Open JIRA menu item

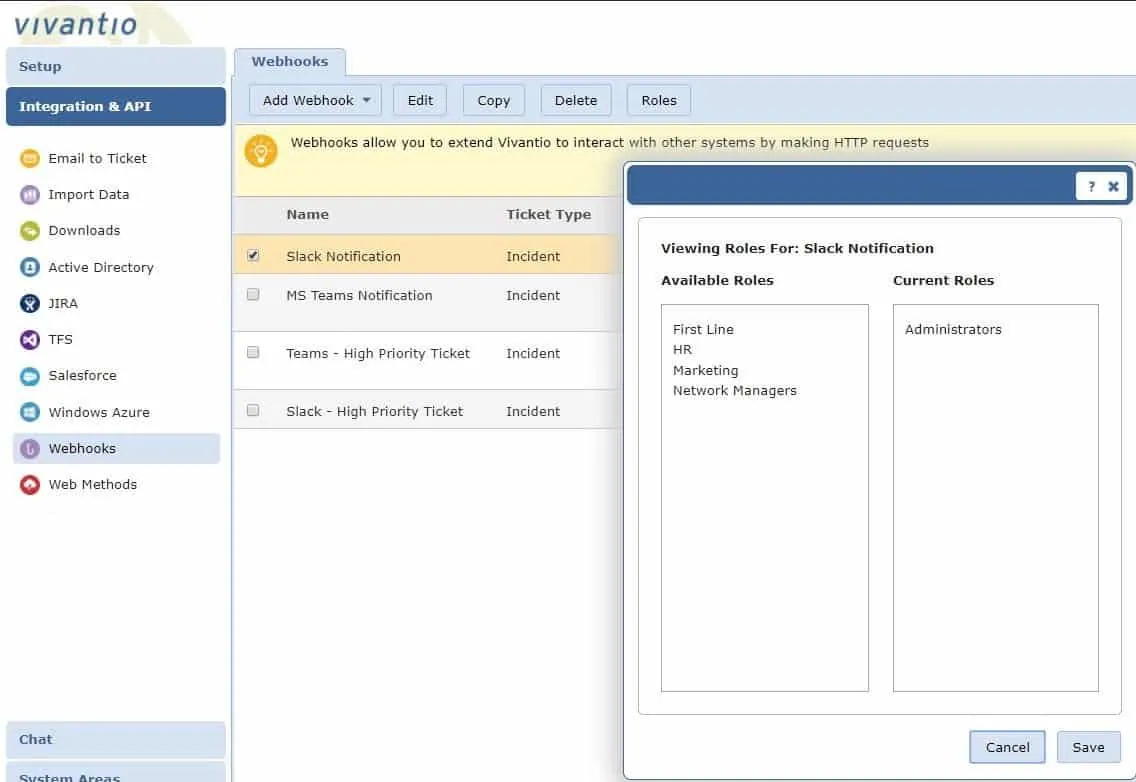[x=62, y=303]
